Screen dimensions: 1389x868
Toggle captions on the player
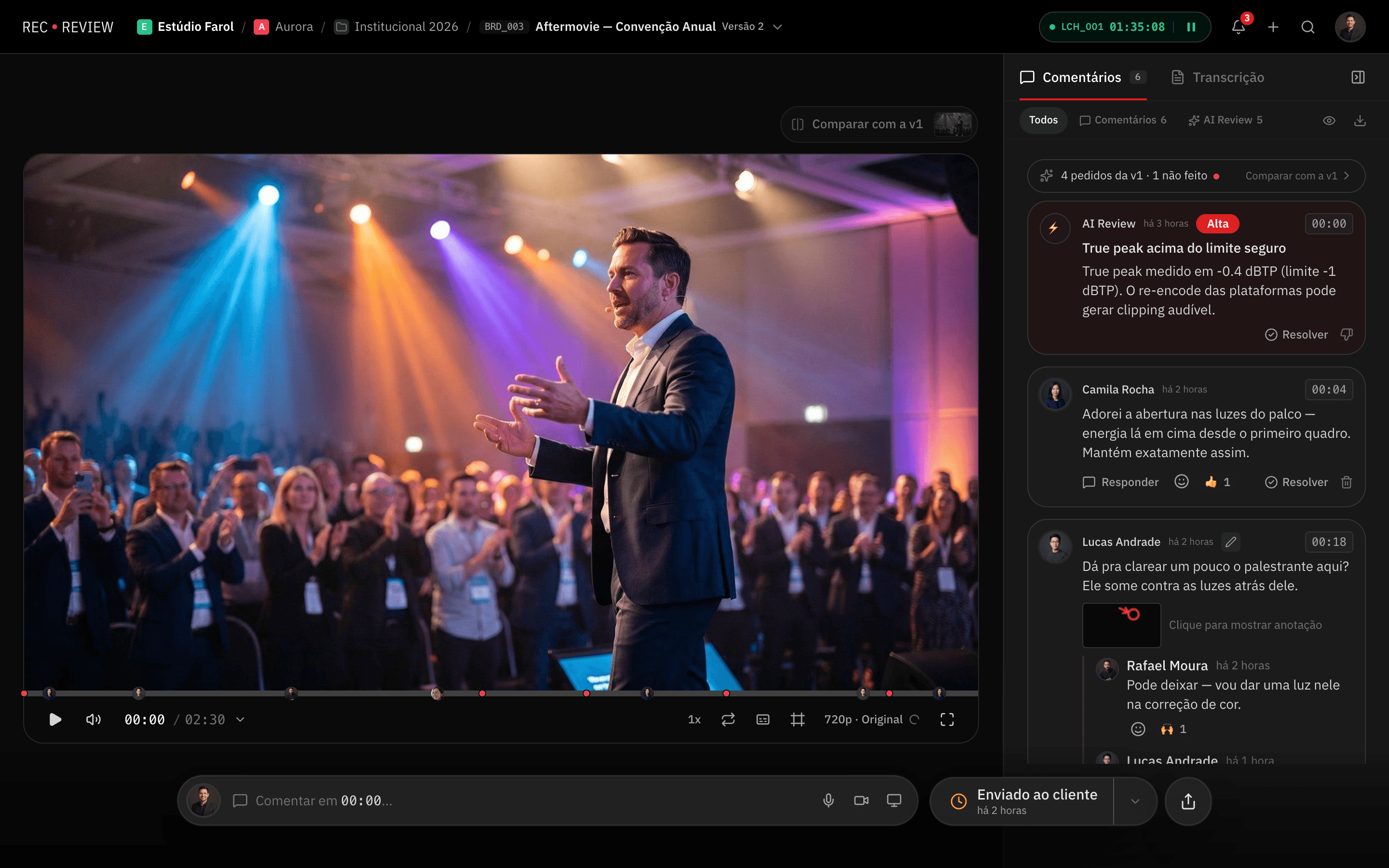(x=763, y=719)
